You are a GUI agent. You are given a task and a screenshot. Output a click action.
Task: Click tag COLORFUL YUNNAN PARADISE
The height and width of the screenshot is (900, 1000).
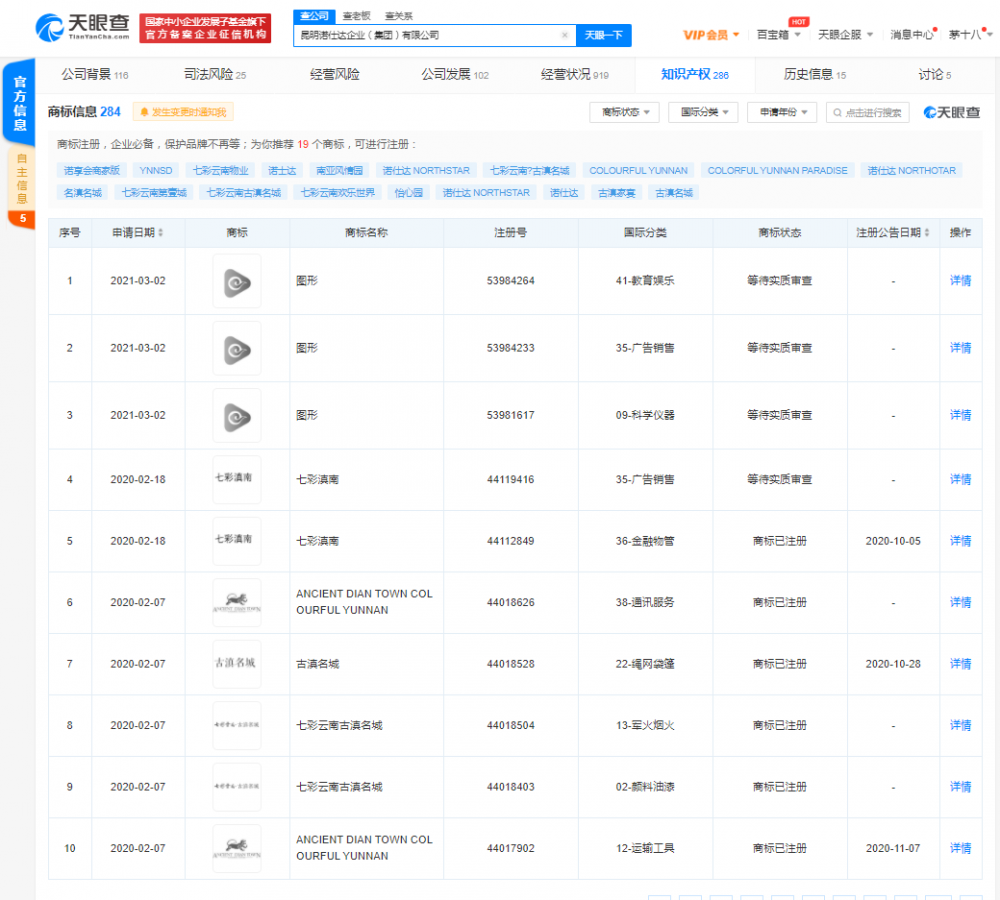click(777, 171)
